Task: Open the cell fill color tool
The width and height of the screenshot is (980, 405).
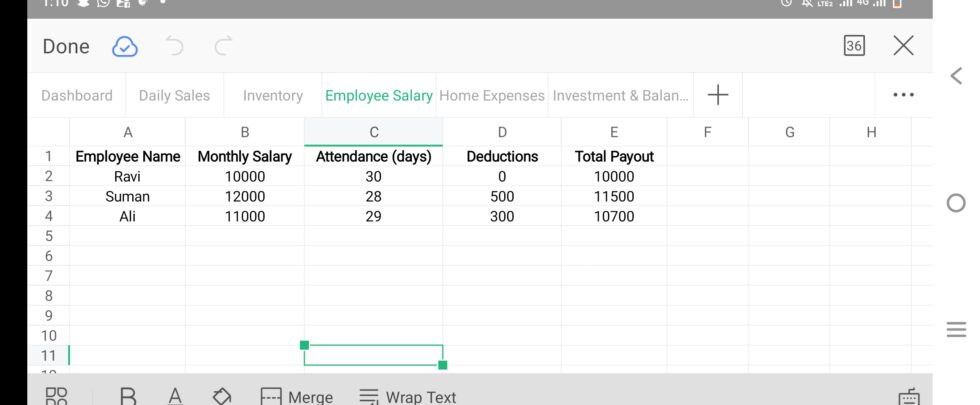Action: tap(222, 396)
